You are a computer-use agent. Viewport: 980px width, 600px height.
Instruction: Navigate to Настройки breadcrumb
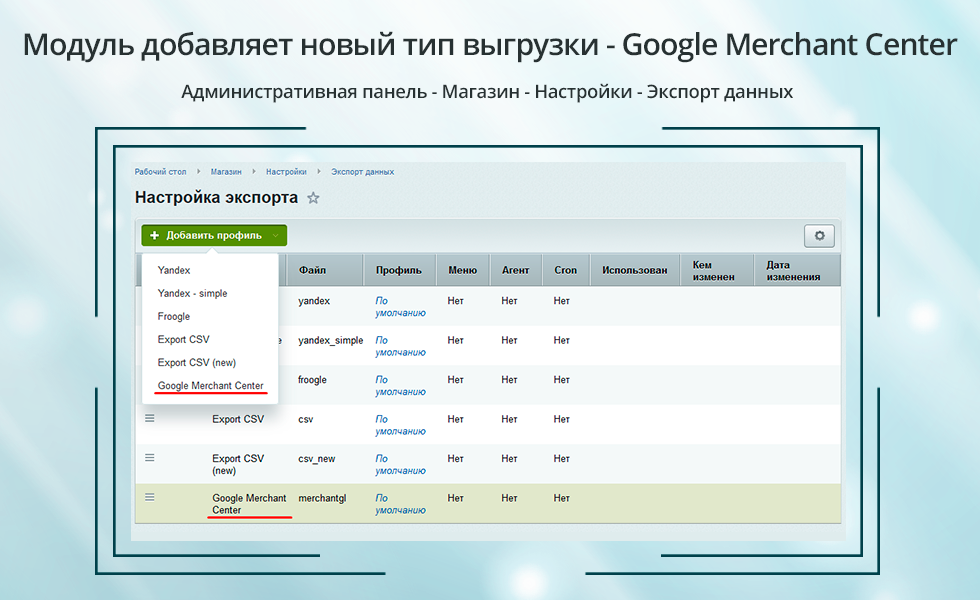[x=286, y=172]
